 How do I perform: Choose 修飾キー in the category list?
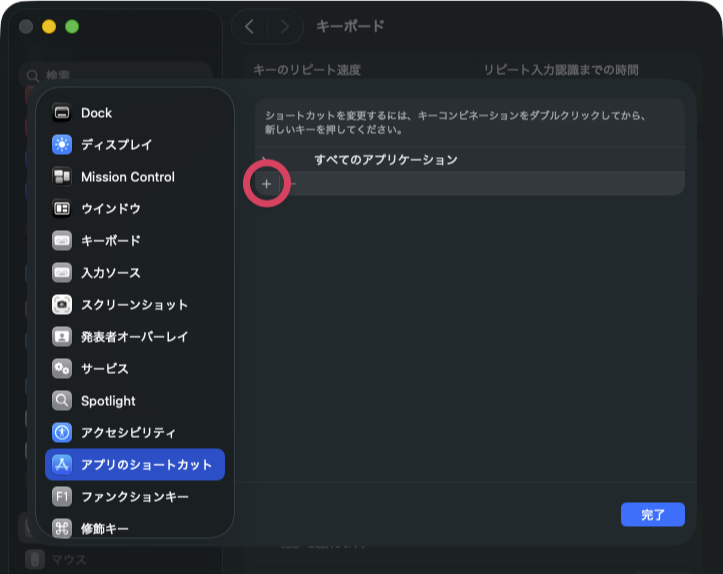coord(104,528)
